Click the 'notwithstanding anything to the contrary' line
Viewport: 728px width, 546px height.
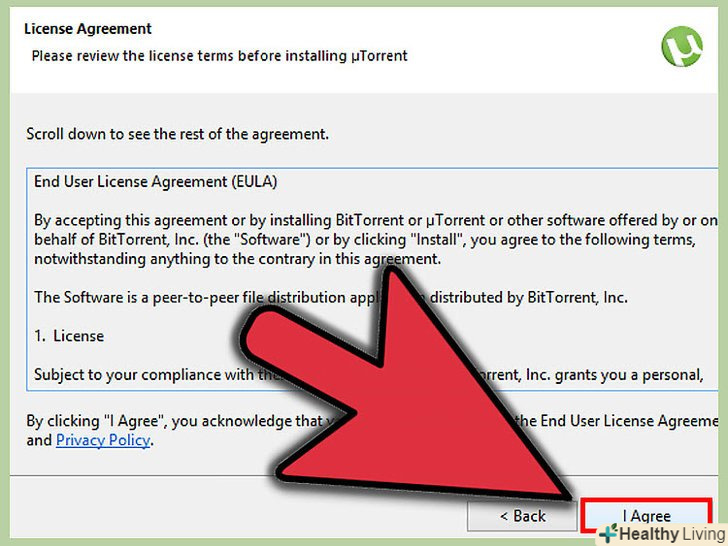coord(237,259)
